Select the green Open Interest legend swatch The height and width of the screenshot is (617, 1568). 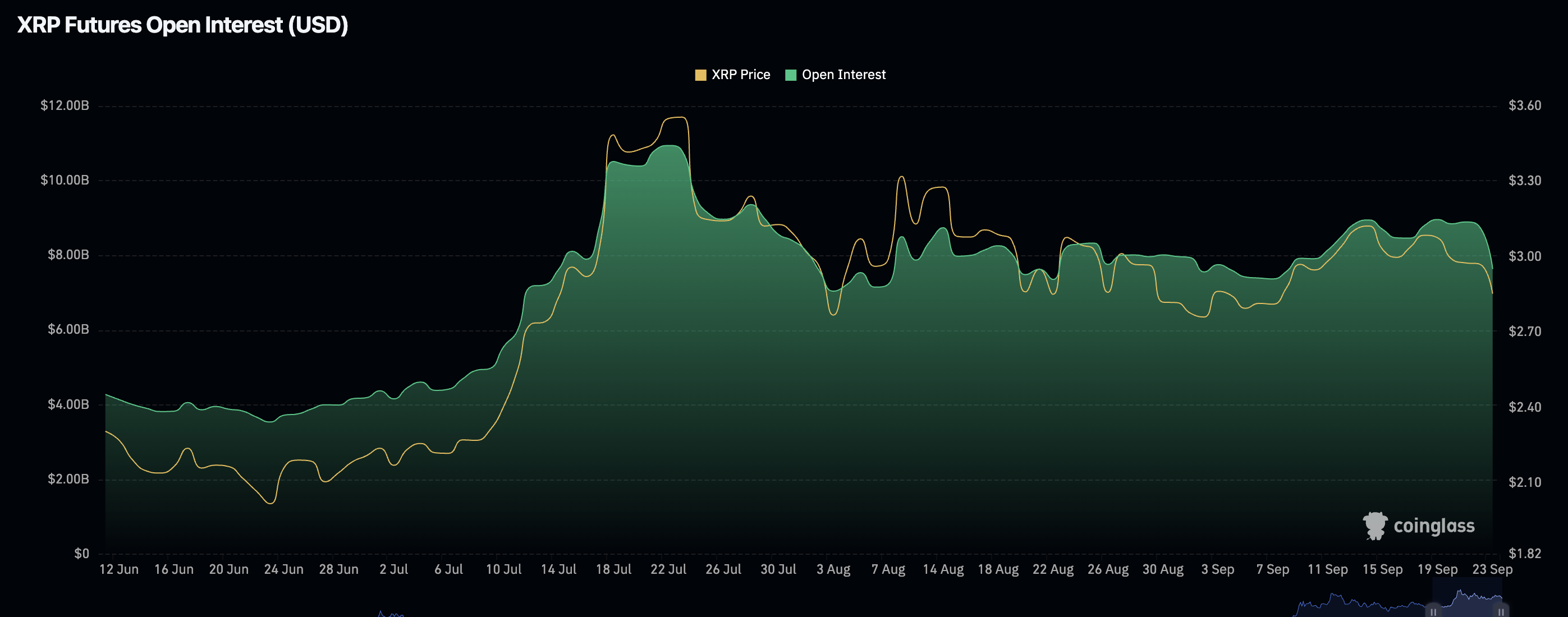tap(792, 74)
